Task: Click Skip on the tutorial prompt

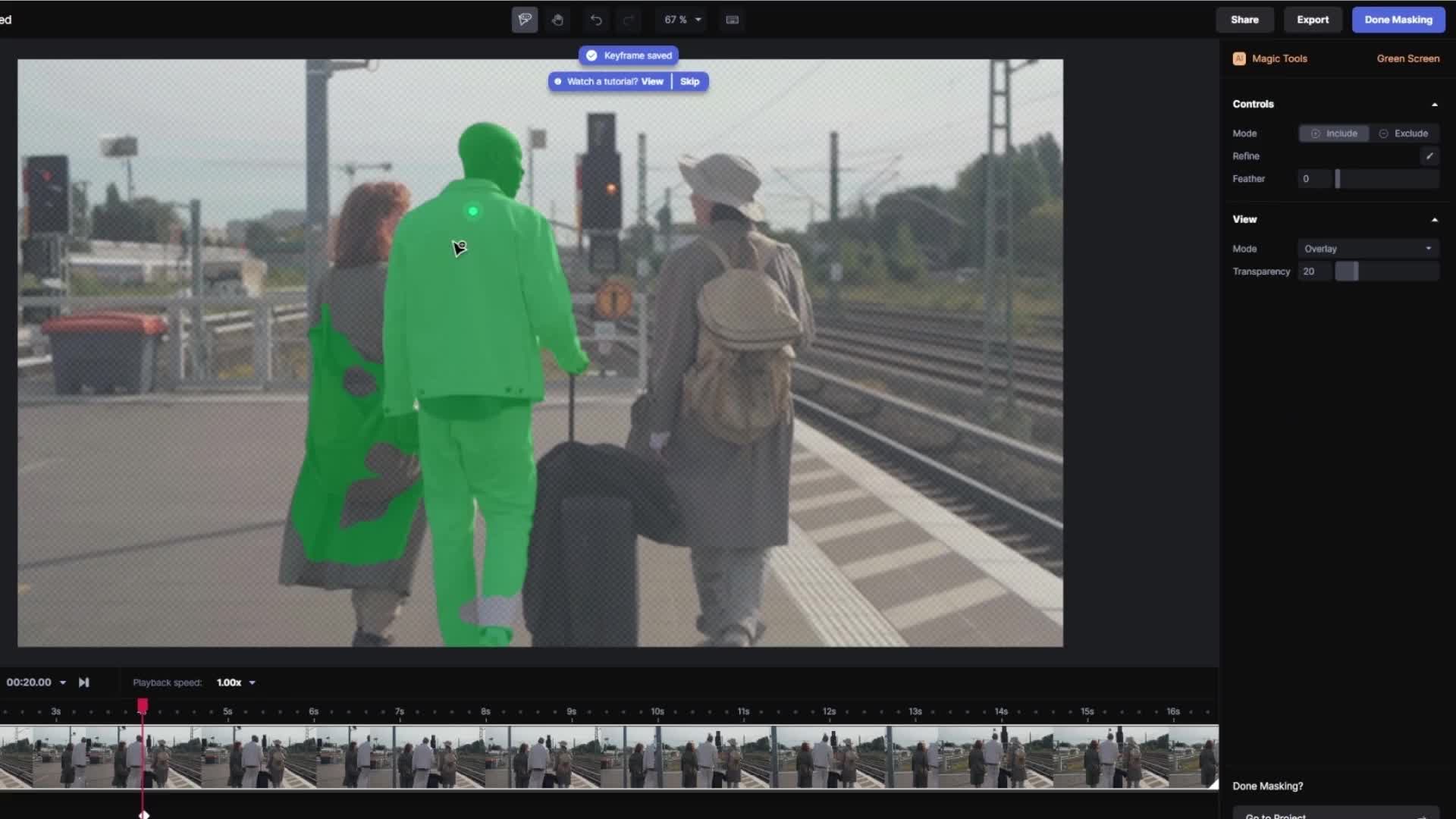Action: tap(689, 81)
